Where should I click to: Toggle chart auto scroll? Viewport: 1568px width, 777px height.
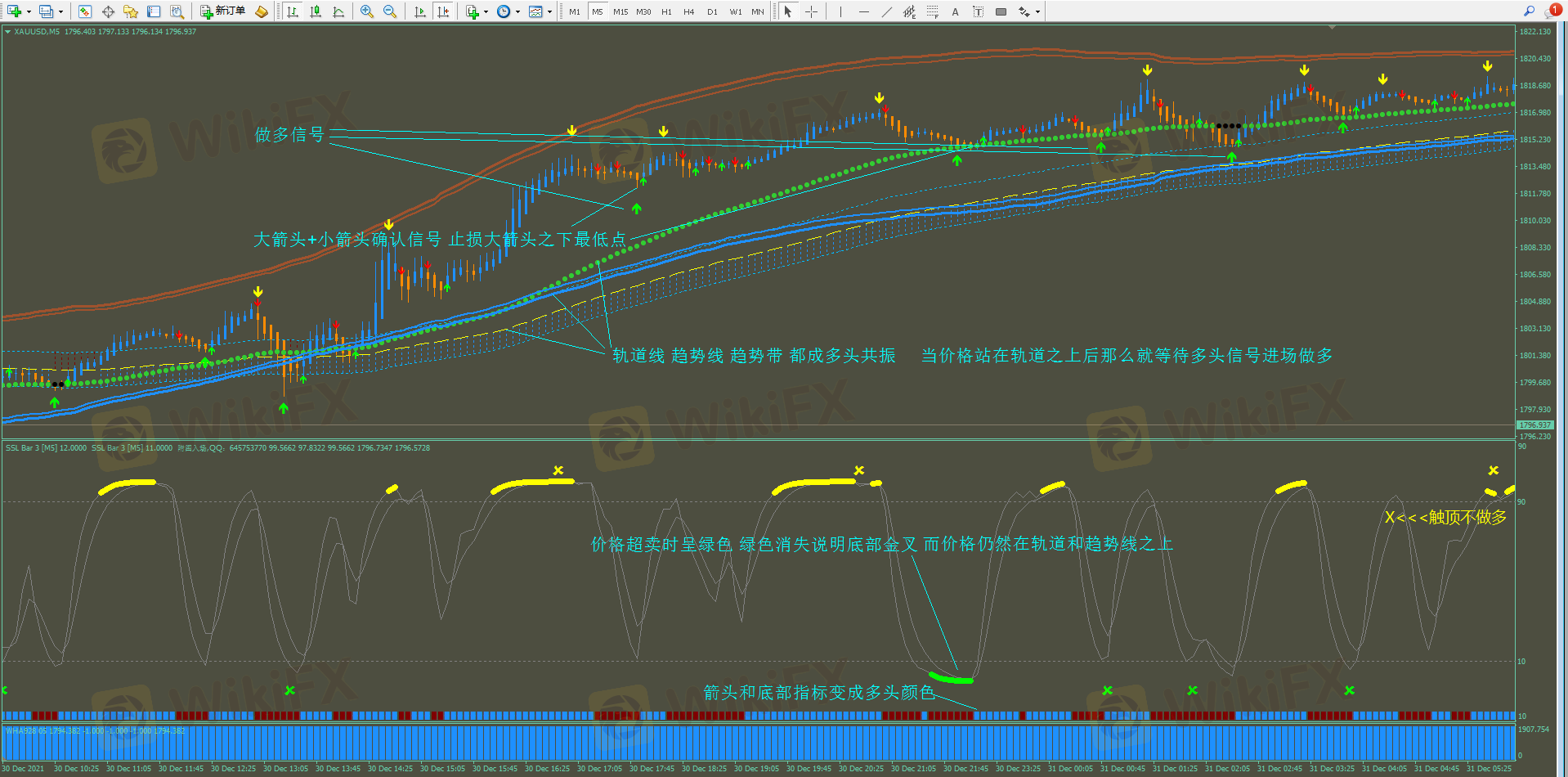419,11
